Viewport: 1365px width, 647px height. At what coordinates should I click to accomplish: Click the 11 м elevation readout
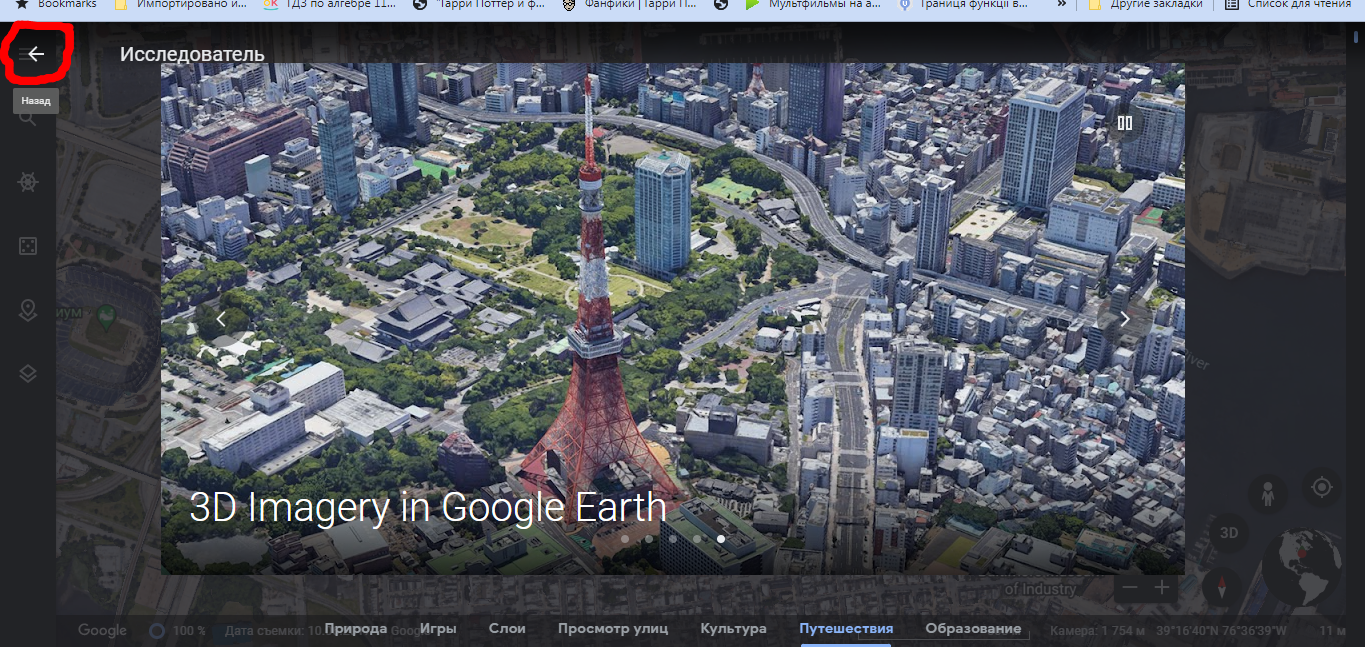click(1333, 631)
